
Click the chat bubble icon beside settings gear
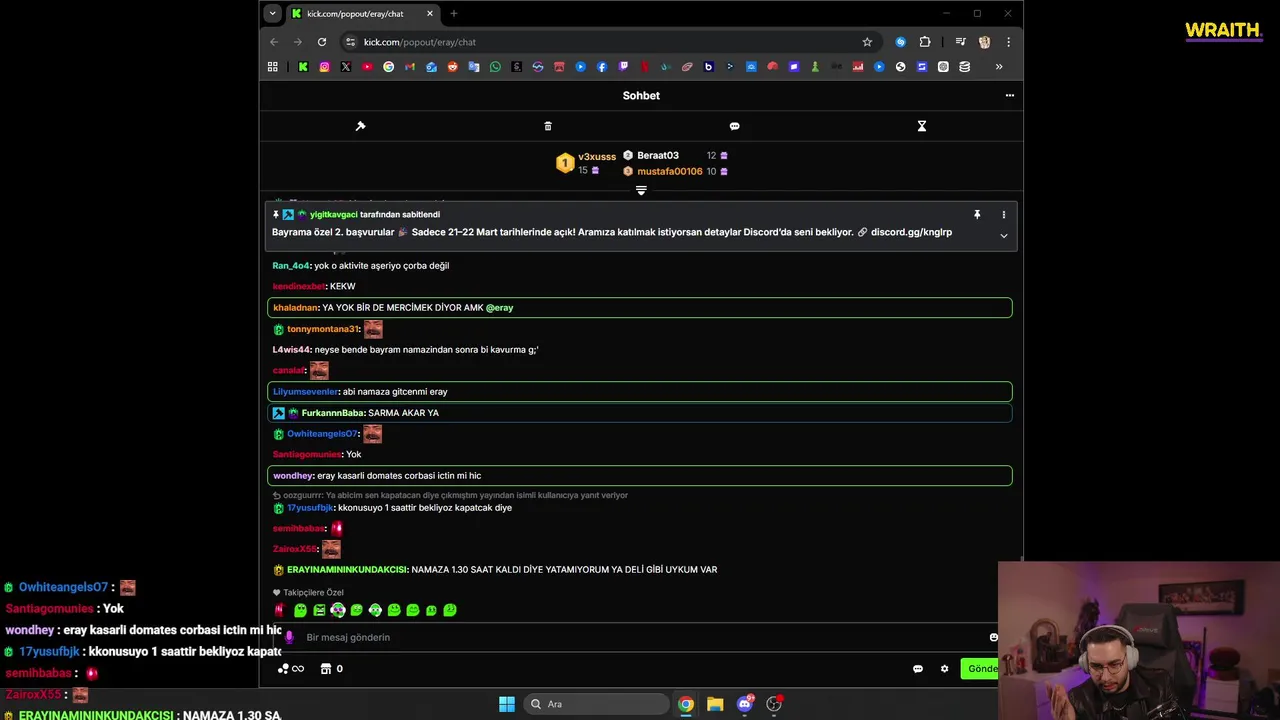point(918,669)
